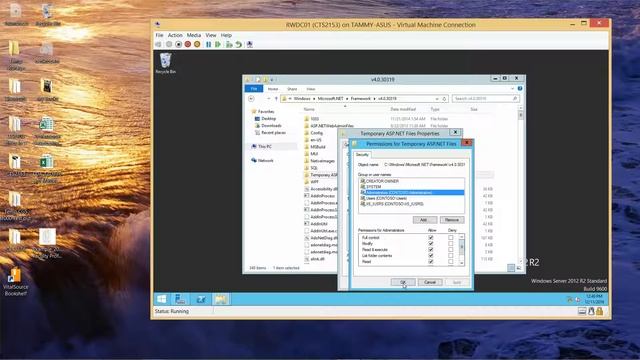Pause the virtual machine
The height and width of the screenshot is (360, 640).
209,44
